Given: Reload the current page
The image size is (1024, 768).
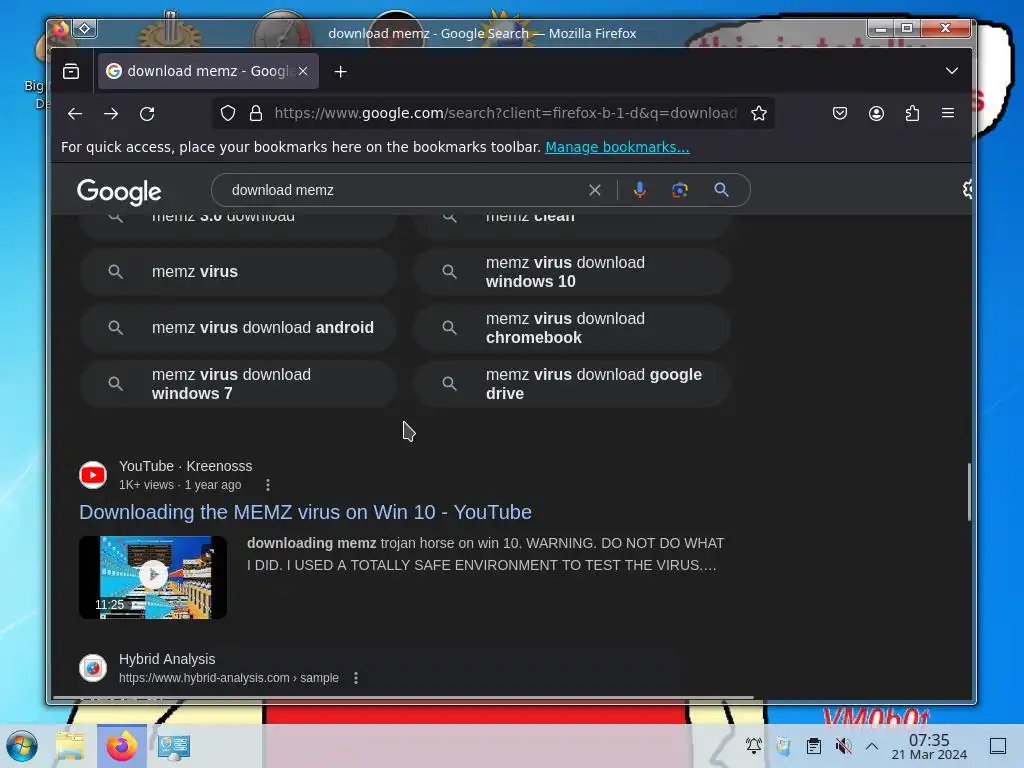Looking at the screenshot, I should pyautogui.click(x=148, y=114).
